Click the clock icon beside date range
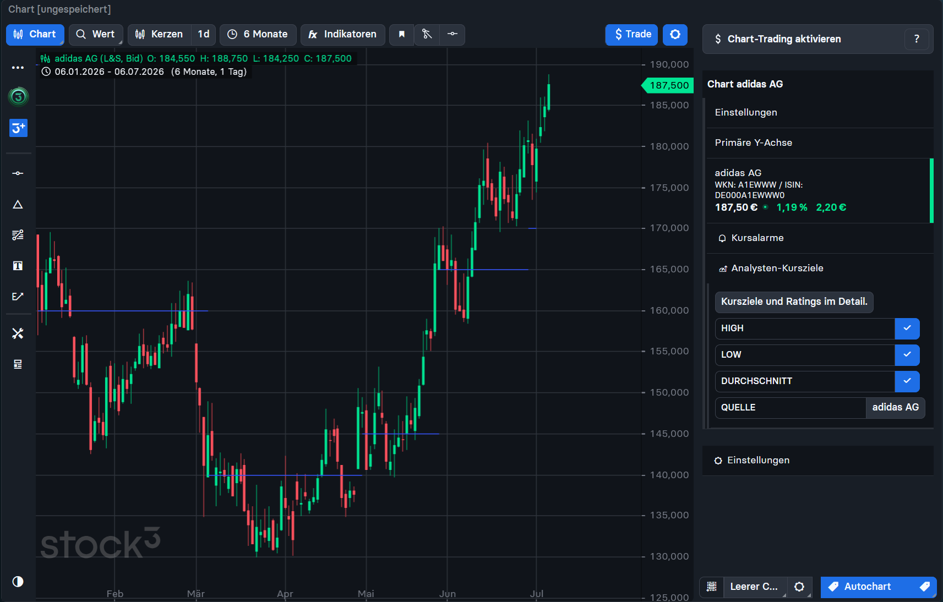 (x=46, y=72)
